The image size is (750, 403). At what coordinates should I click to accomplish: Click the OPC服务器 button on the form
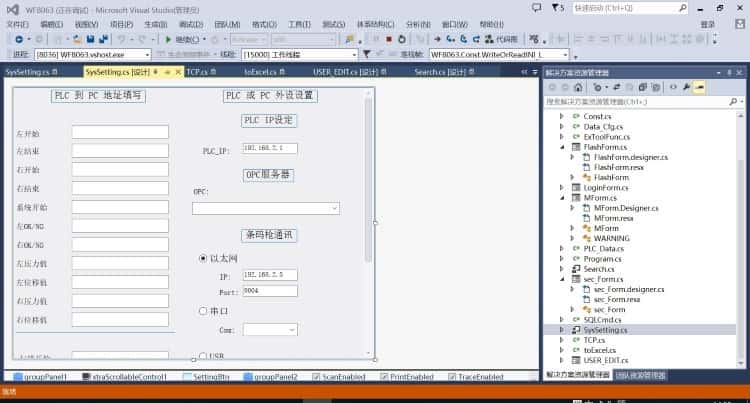pyautogui.click(x=268, y=175)
